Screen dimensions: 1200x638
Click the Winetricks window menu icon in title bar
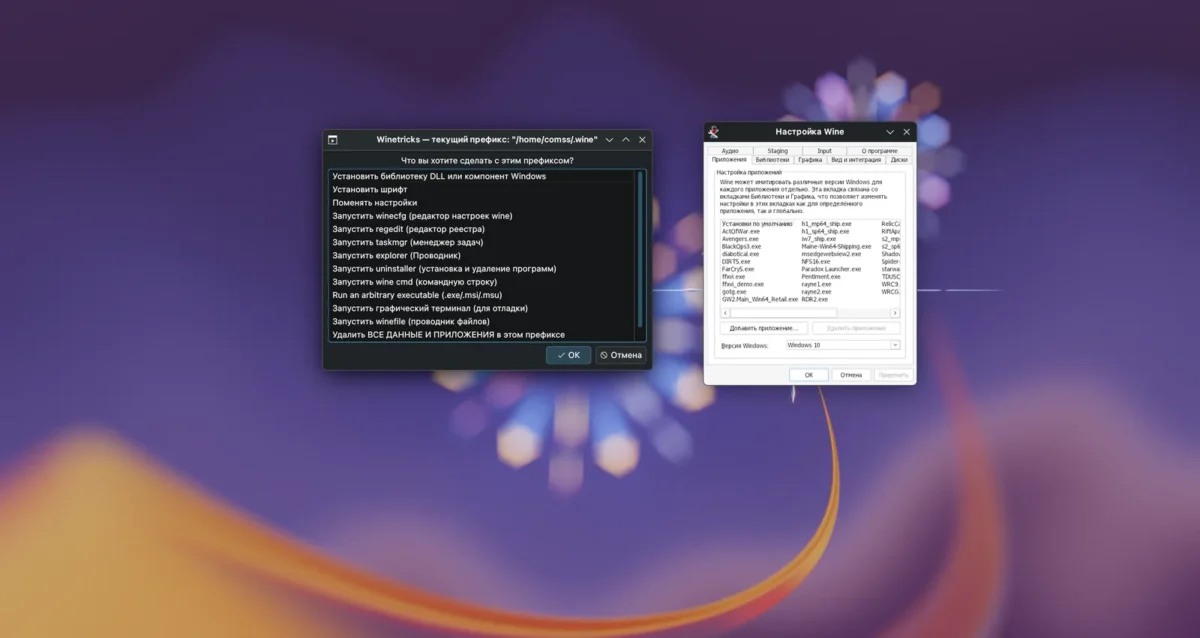(x=333, y=140)
